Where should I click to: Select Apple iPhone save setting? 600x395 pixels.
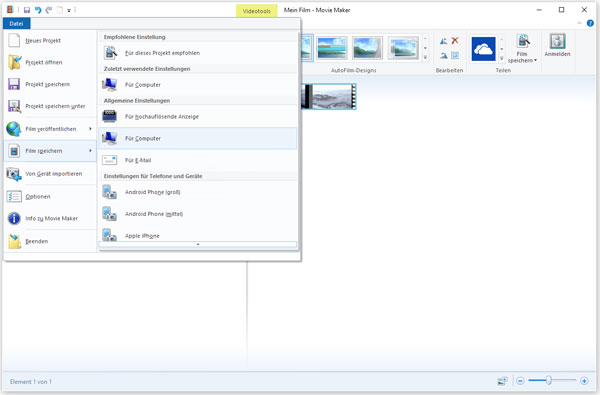tap(197, 234)
